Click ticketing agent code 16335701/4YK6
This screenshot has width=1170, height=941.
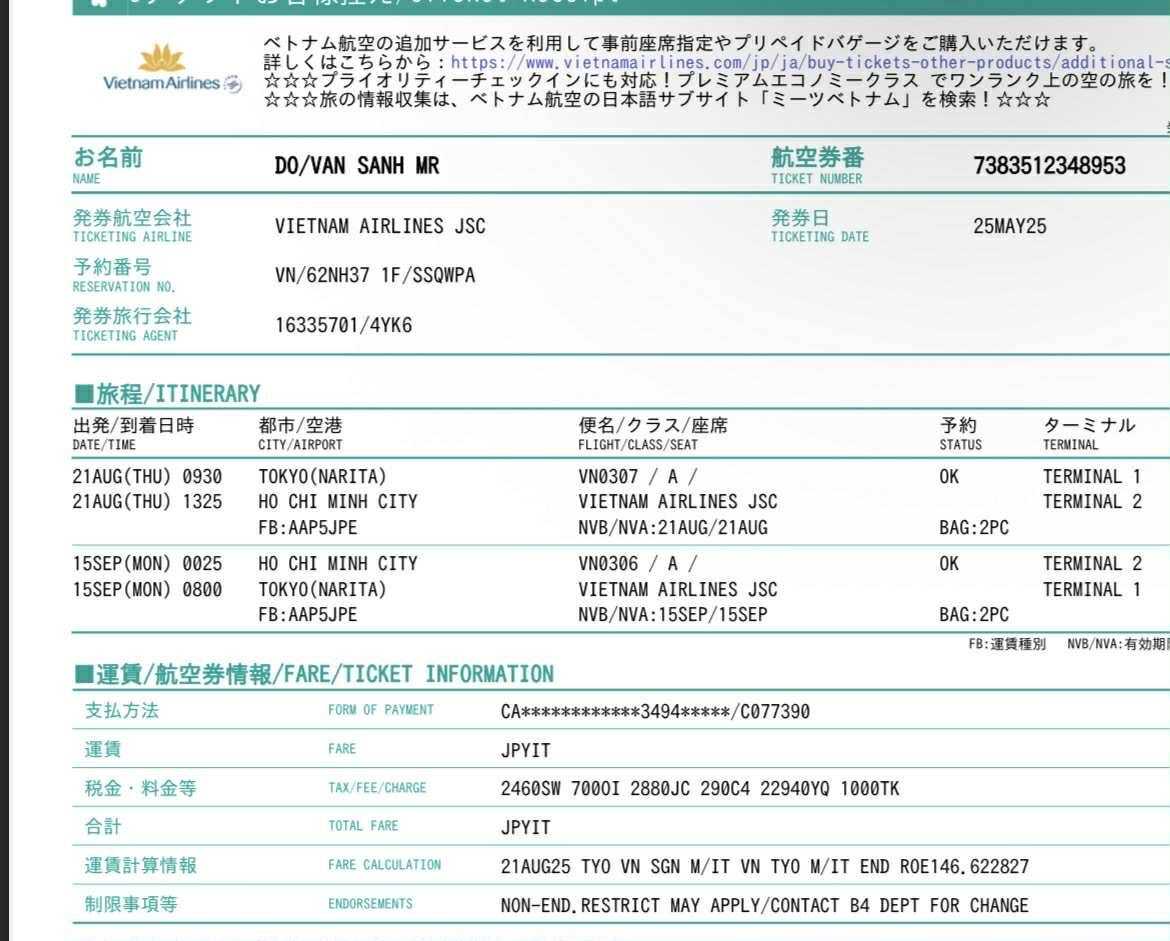(x=343, y=325)
